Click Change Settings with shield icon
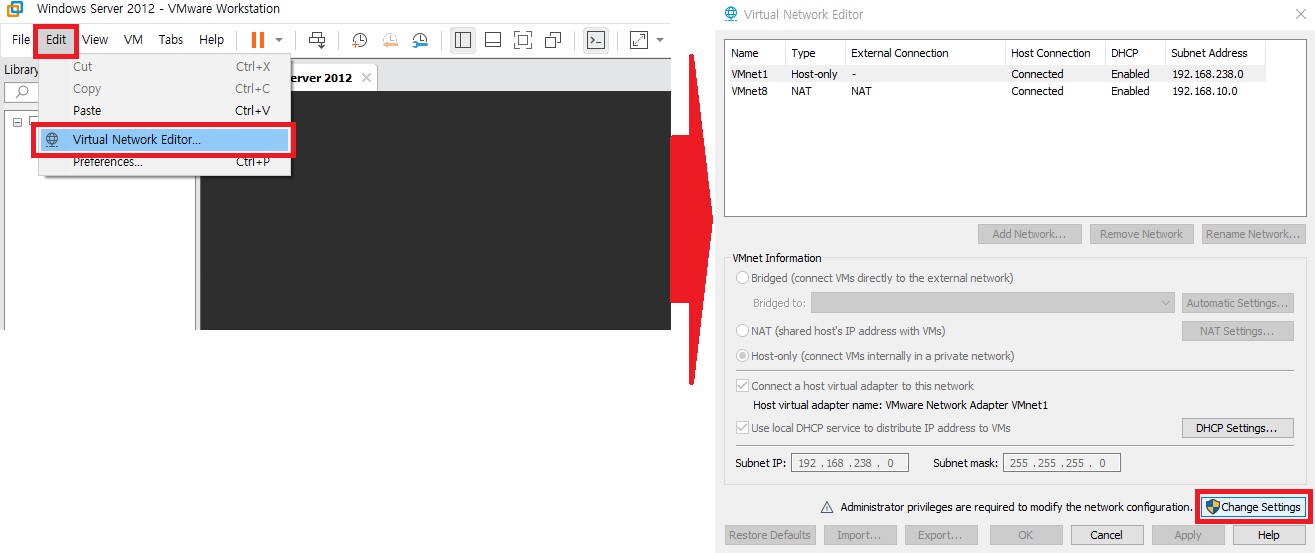Screen dimensions: 1315x553 (x=1253, y=507)
